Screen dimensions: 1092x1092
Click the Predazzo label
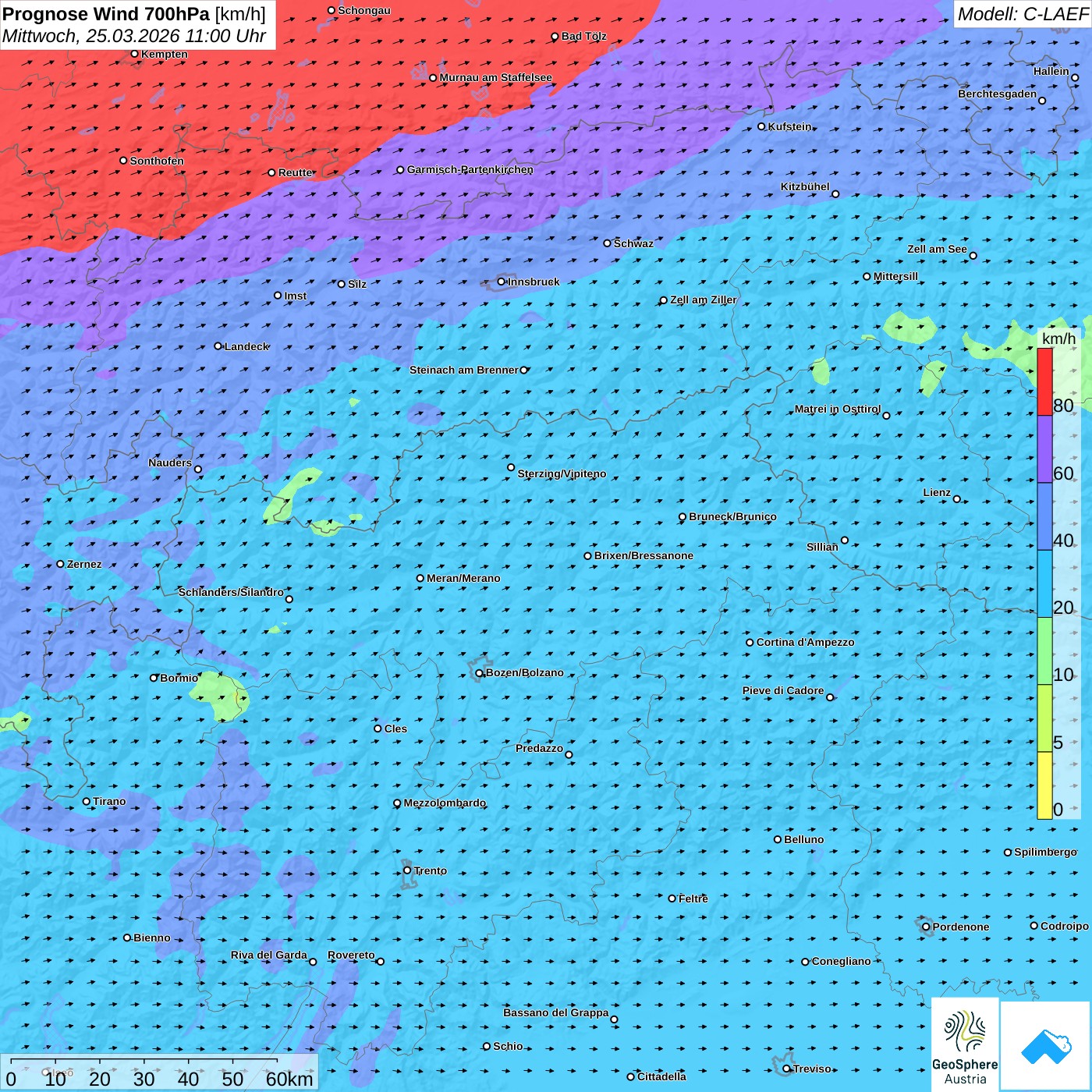(x=539, y=748)
